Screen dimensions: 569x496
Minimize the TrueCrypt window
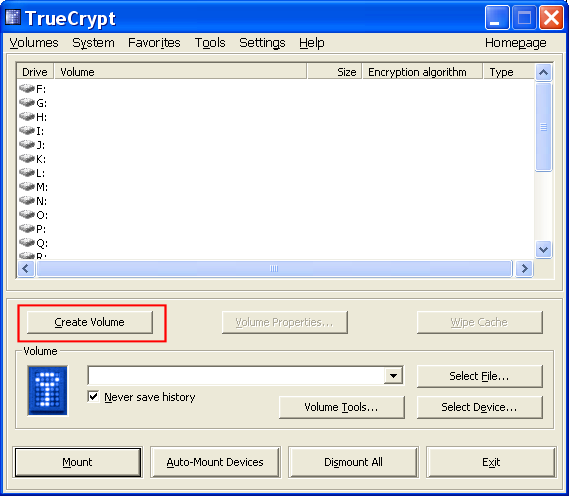coord(497,17)
